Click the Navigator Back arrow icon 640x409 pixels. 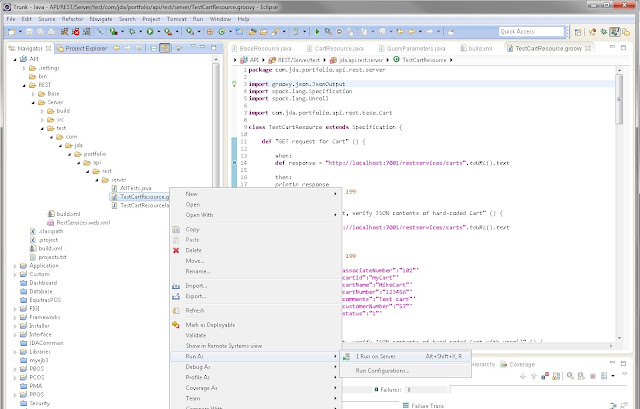click(117, 48)
